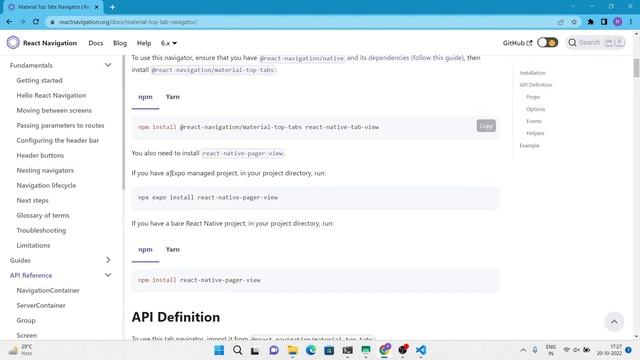Go back using browser back arrow
Image resolution: width=640 pixels, height=360 pixels.
[x=9, y=22]
